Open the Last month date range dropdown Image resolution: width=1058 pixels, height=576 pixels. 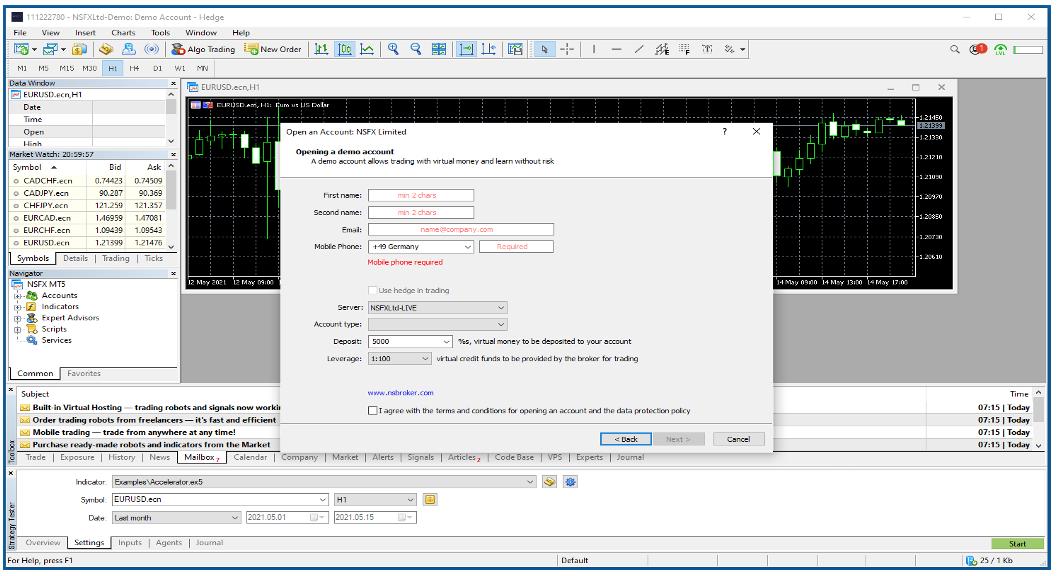point(177,518)
